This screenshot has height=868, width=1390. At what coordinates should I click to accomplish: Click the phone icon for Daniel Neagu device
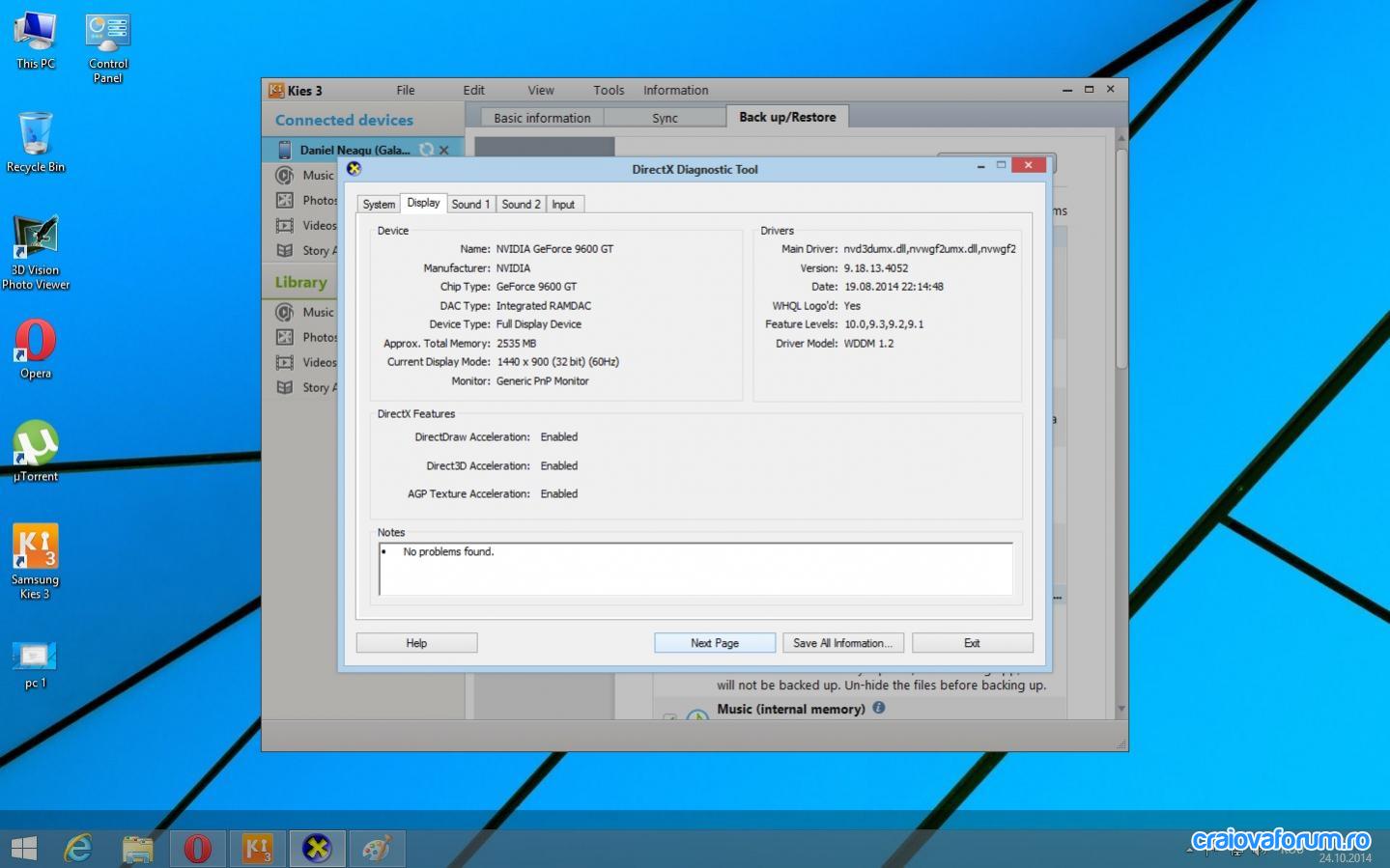285,150
